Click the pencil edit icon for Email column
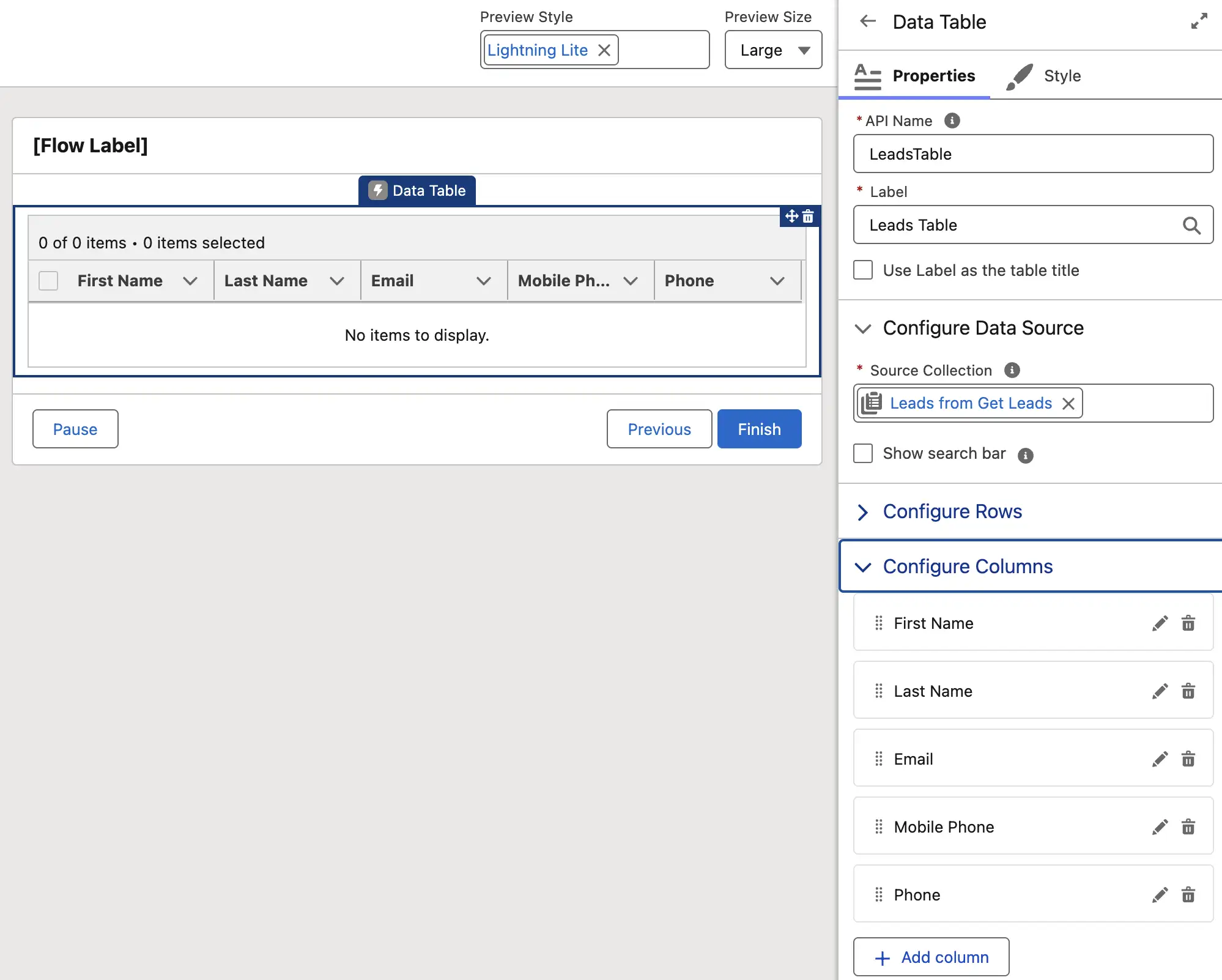1222x980 pixels. click(x=1160, y=759)
